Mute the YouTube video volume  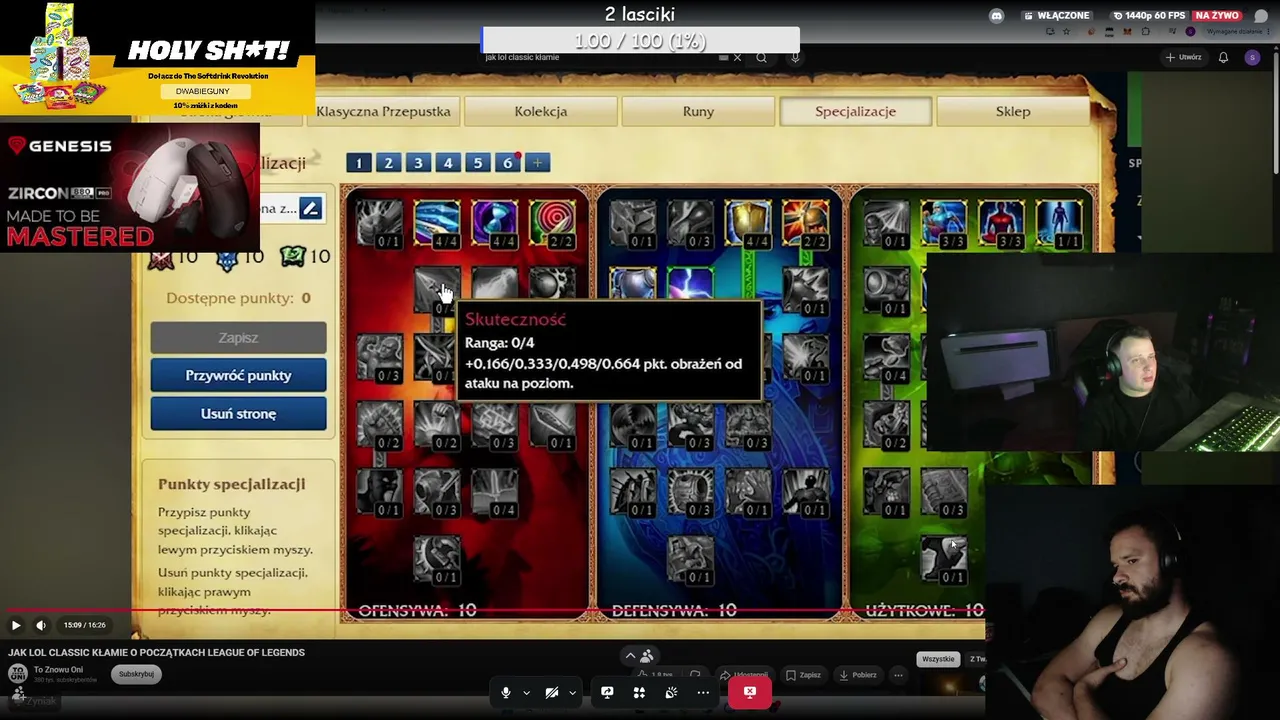coord(41,625)
